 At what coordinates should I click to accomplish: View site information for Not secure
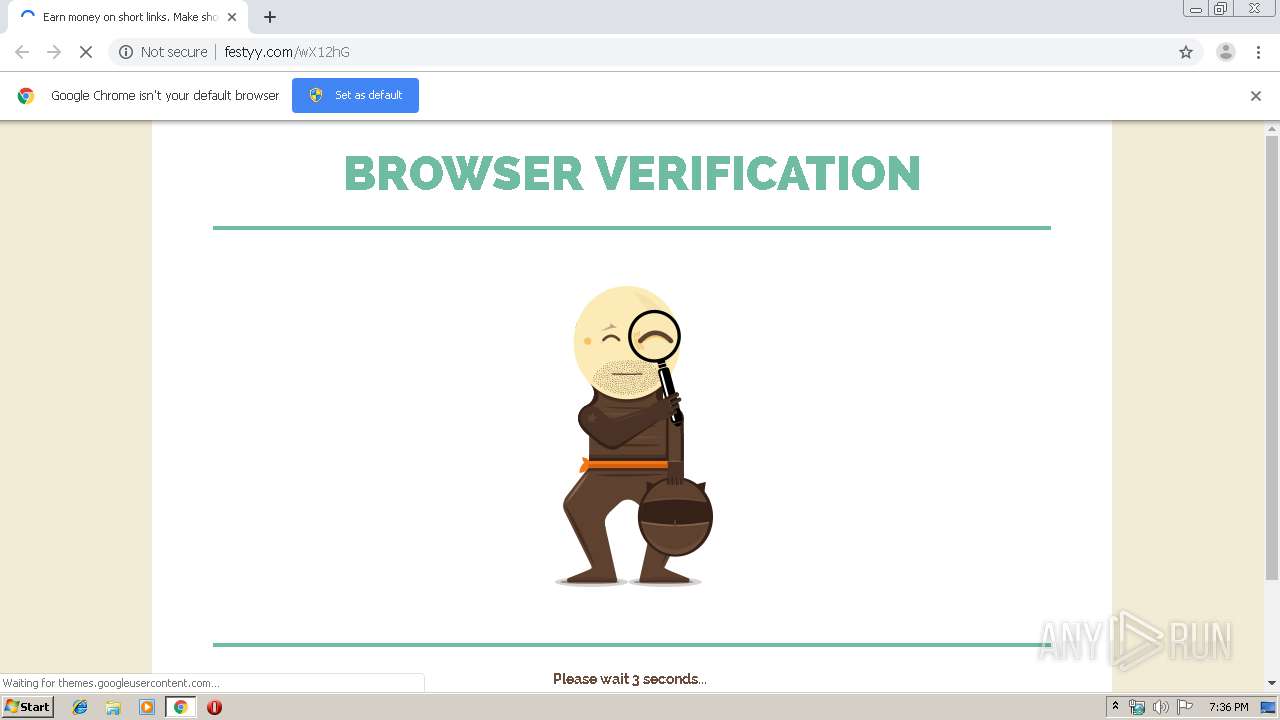tap(163, 52)
